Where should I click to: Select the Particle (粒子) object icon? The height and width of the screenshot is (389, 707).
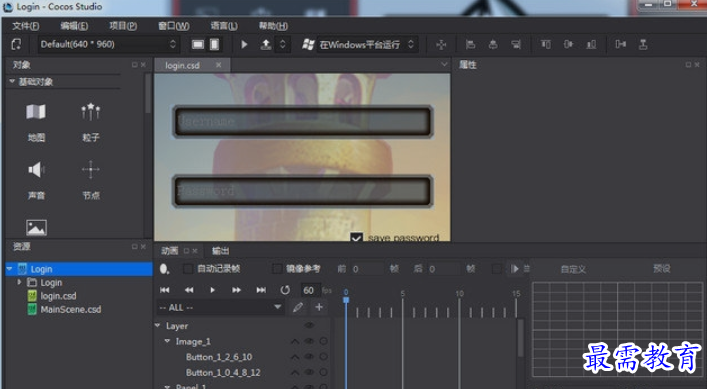point(91,112)
